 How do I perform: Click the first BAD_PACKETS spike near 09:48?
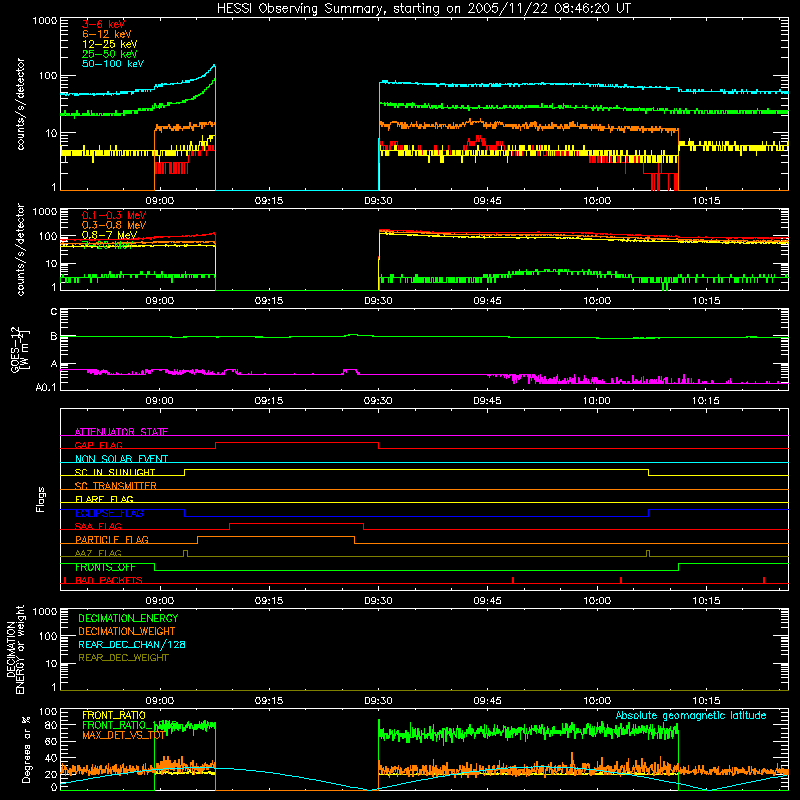[513, 580]
